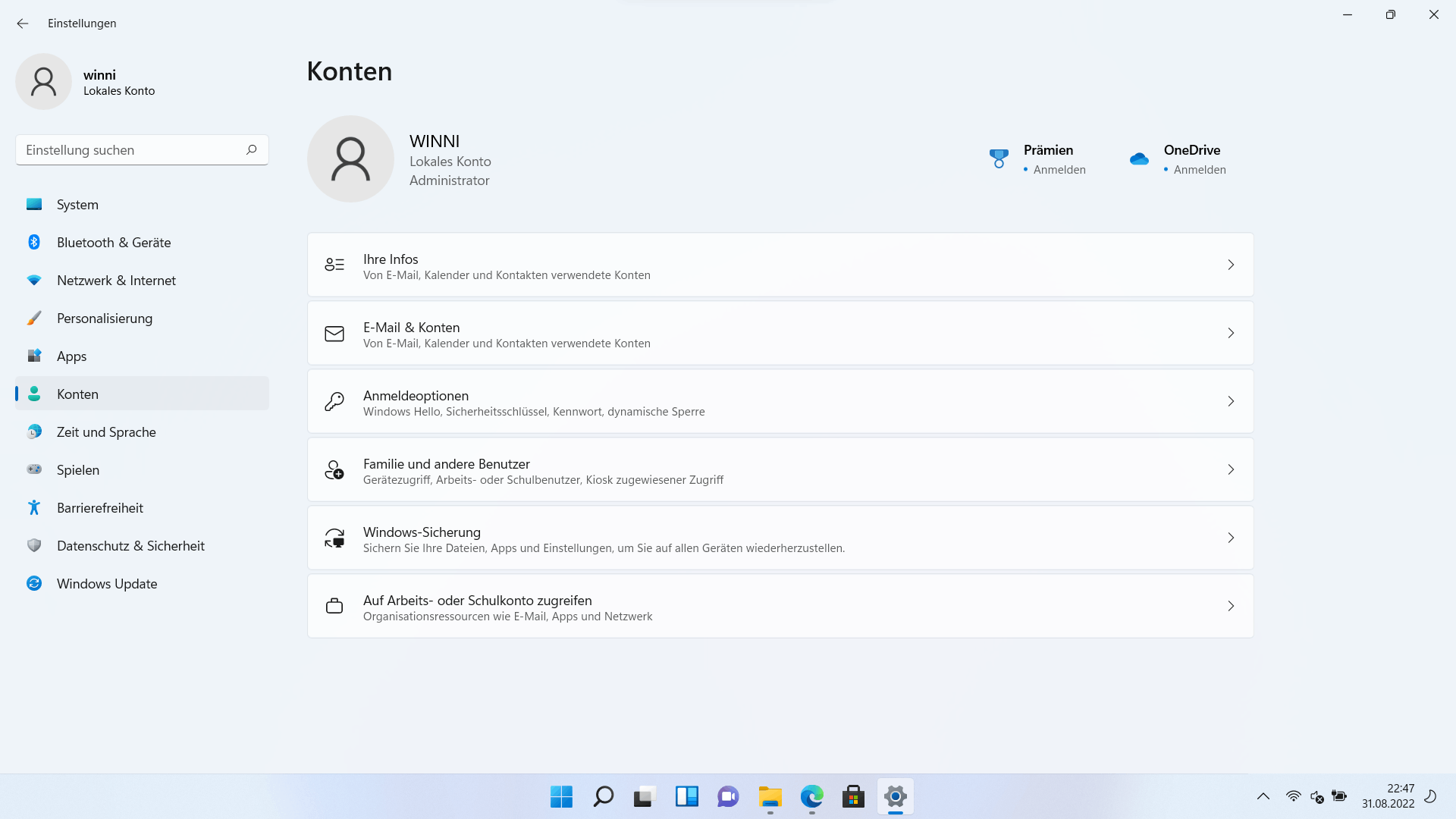Click the OneDrive cloud icon

click(x=1139, y=158)
